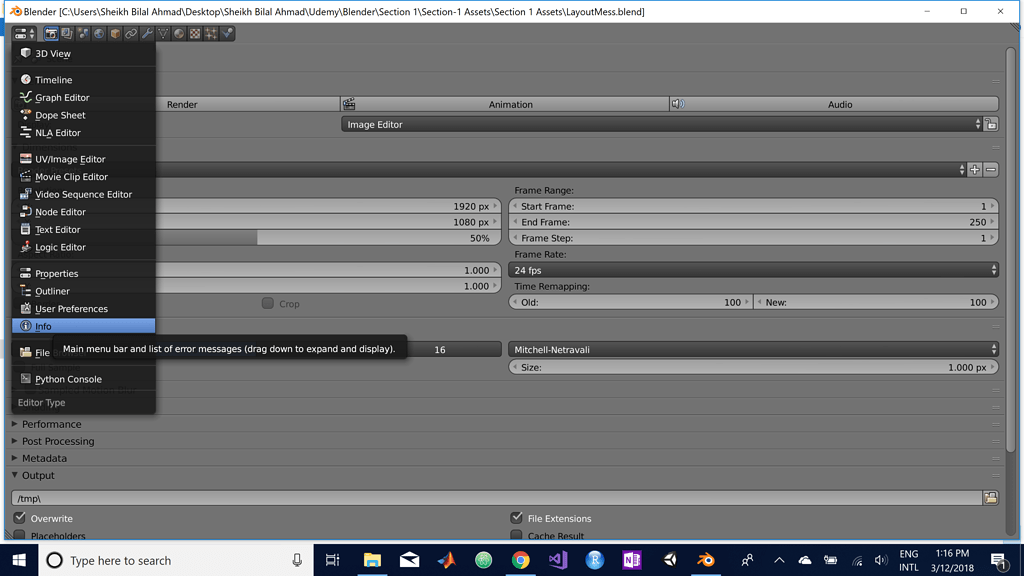The image size is (1024, 576).
Task: Open OneNote from the taskbar
Action: tap(632, 560)
